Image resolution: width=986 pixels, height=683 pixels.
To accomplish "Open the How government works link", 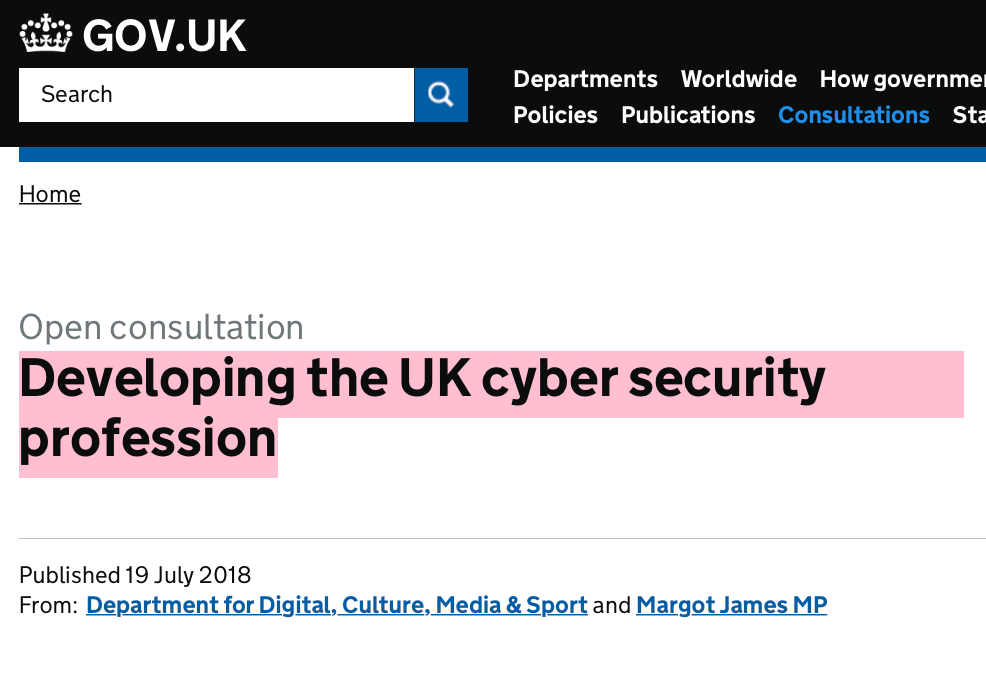I will pos(902,79).
